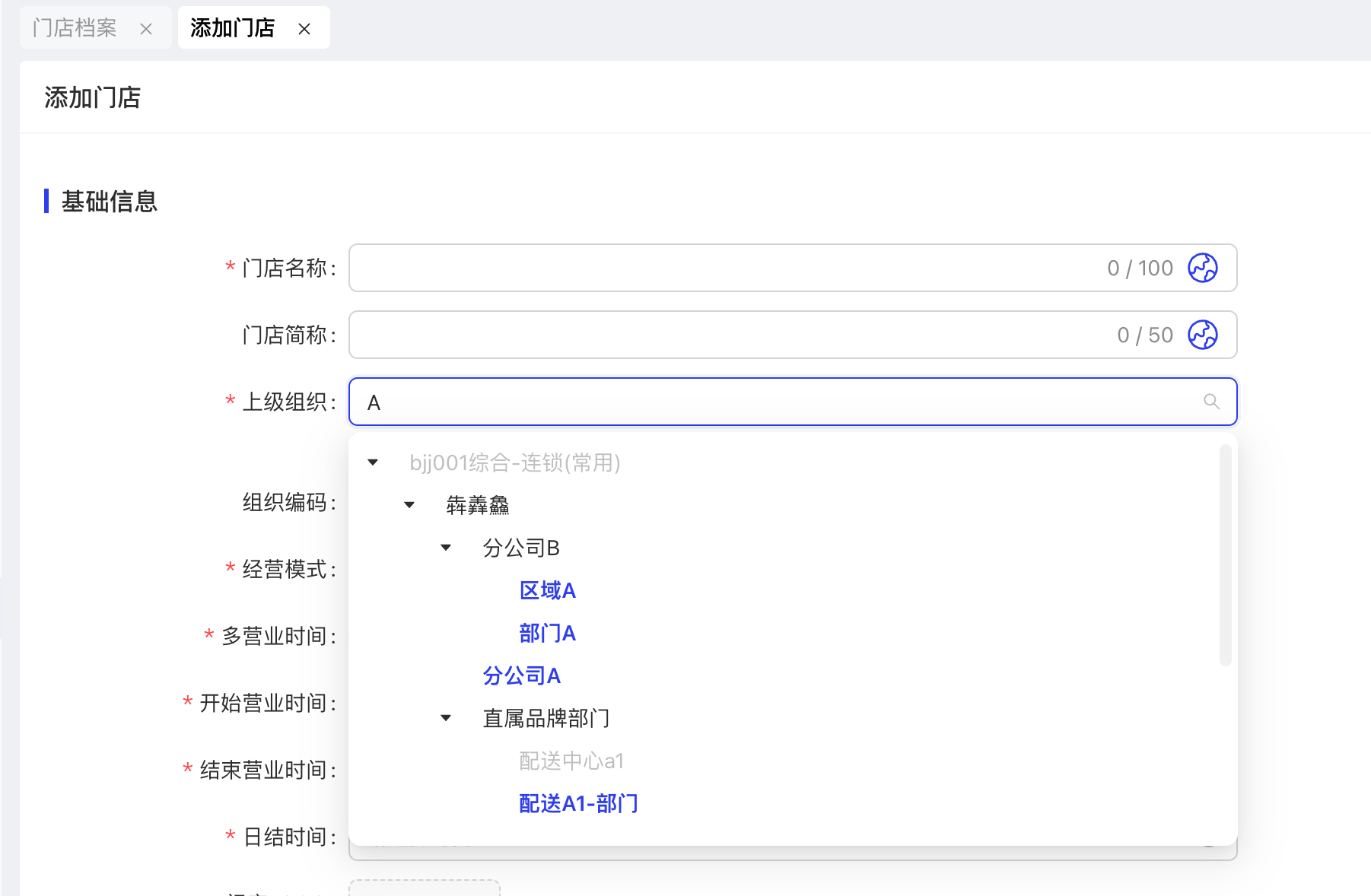Image resolution: width=1371 pixels, height=896 pixels.
Task: Click globe icon in 门店简称 field
Action: click(x=1202, y=335)
